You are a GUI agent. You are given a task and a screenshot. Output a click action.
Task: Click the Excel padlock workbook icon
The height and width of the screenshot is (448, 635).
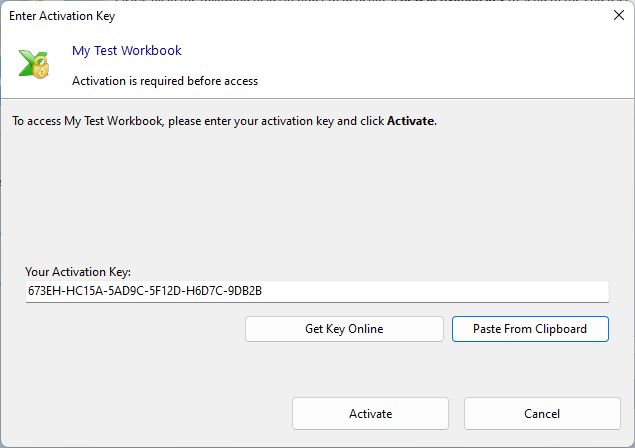[33, 65]
